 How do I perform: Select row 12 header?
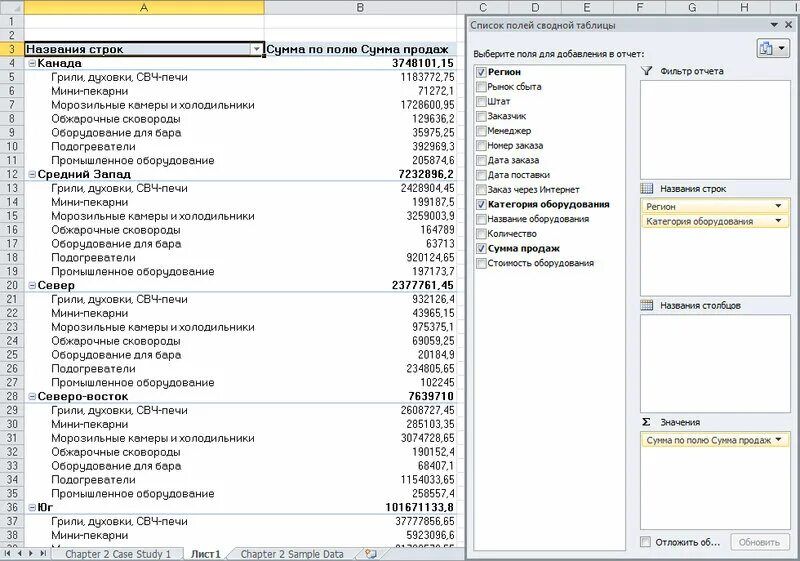click(x=12, y=174)
